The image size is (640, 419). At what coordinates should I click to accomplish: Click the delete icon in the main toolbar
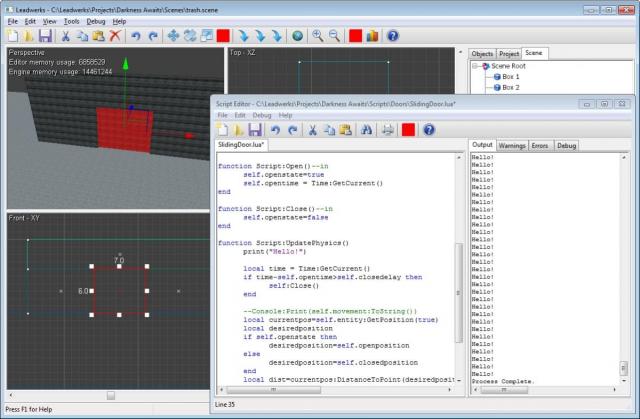coord(116,35)
